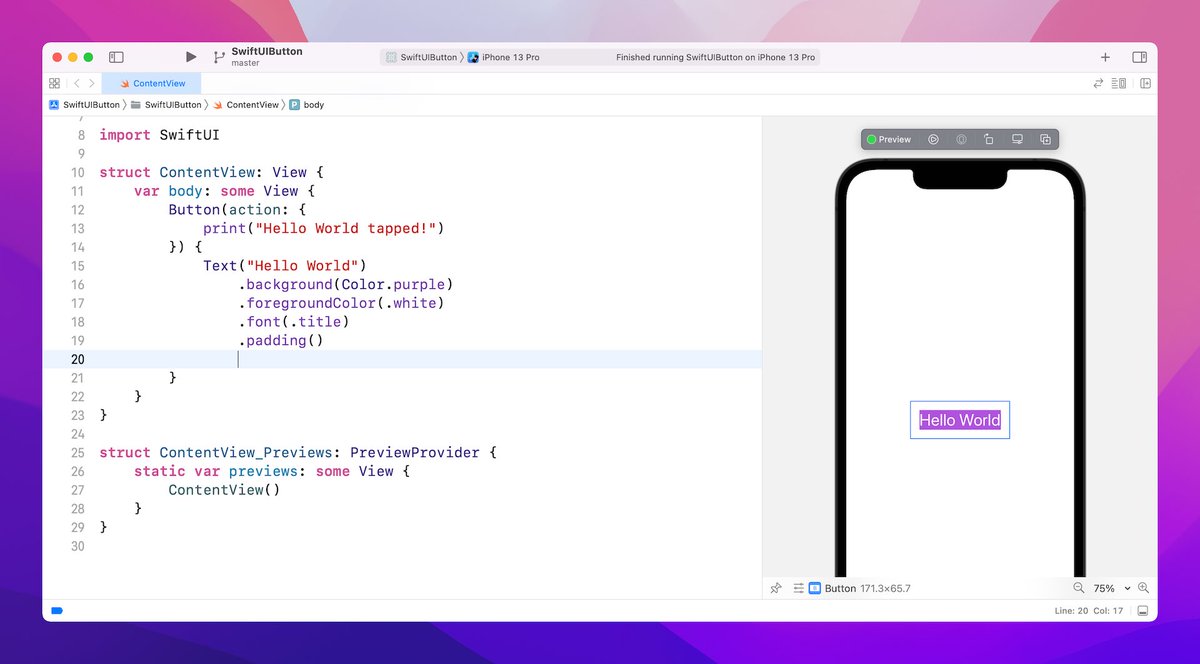Image resolution: width=1200 pixels, height=664 pixels.
Task: Open body property in jump bar
Action: pos(307,104)
